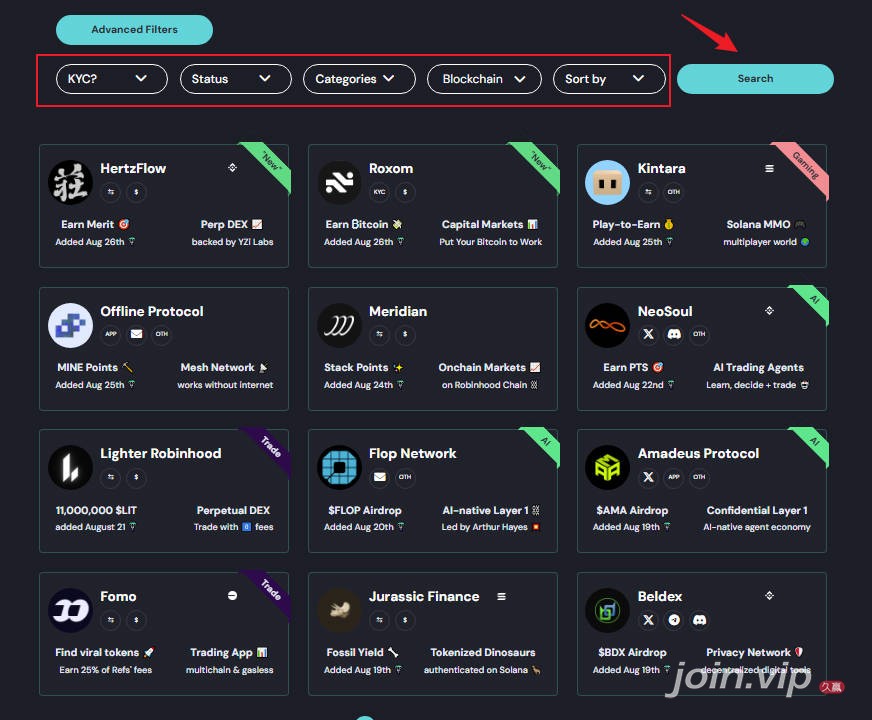Image resolution: width=872 pixels, height=720 pixels.
Task: Click "Capital Markets" text on Roxom card
Action: (483, 224)
